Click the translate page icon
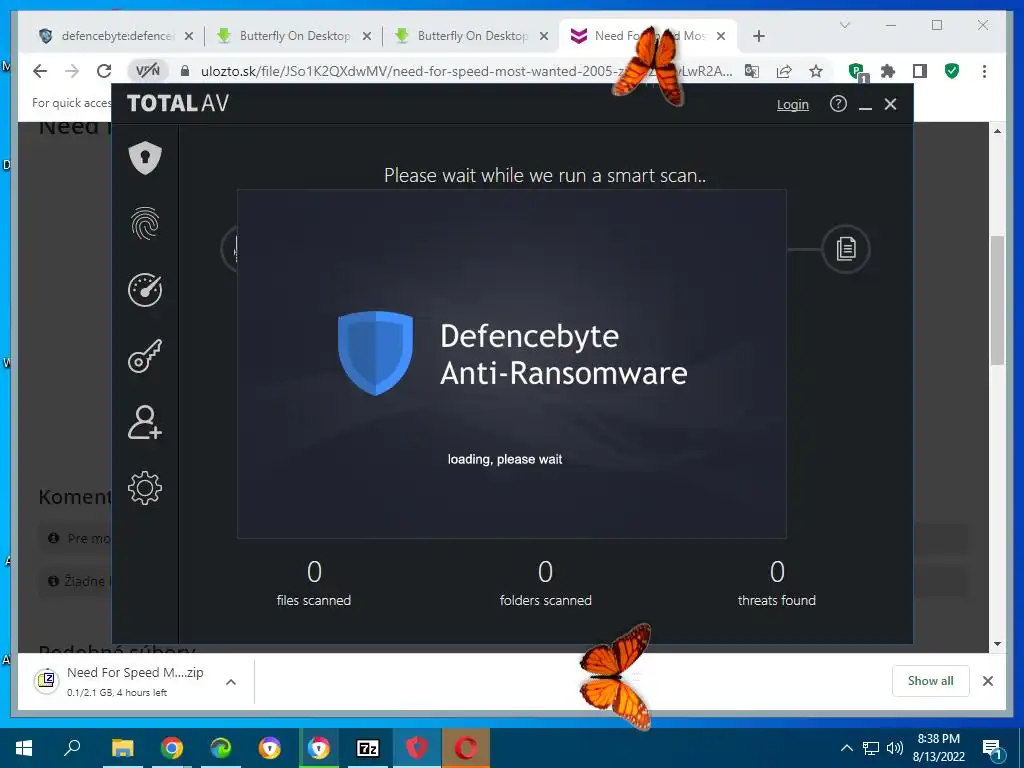 point(752,71)
